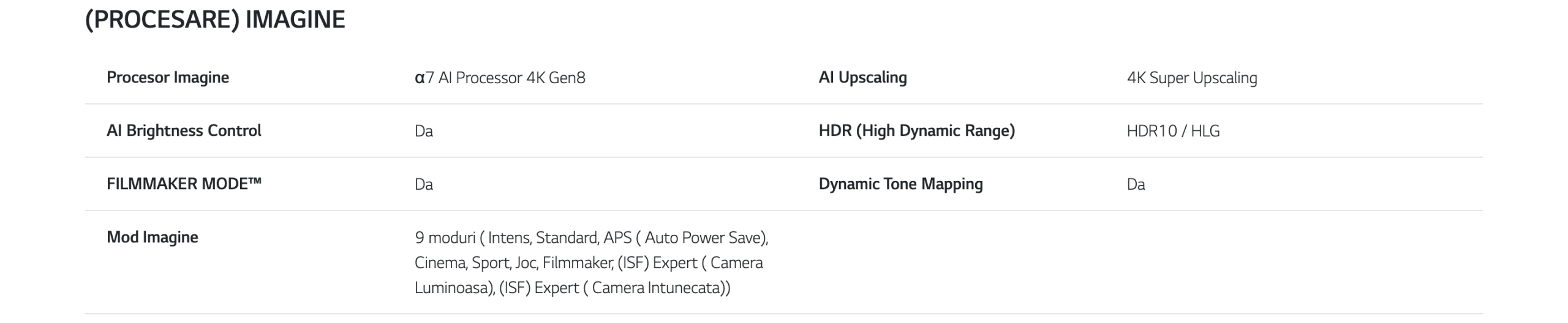The image size is (1568, 323).
Task: Select the "HDR10 / HLG" value
Action: click(x=1173, y=132)
